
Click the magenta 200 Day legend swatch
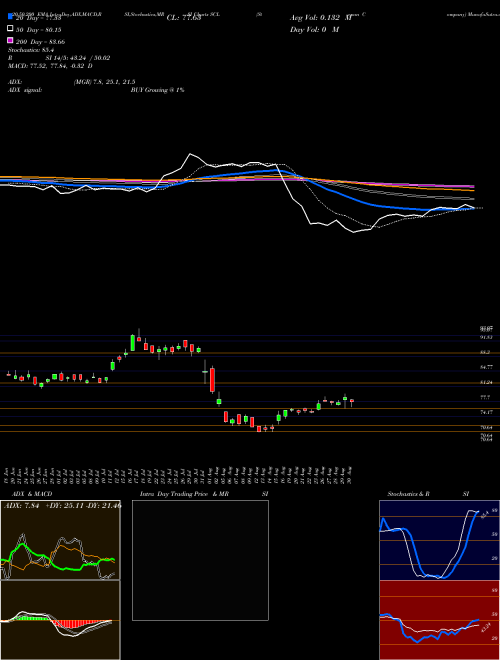pos(10,40)
